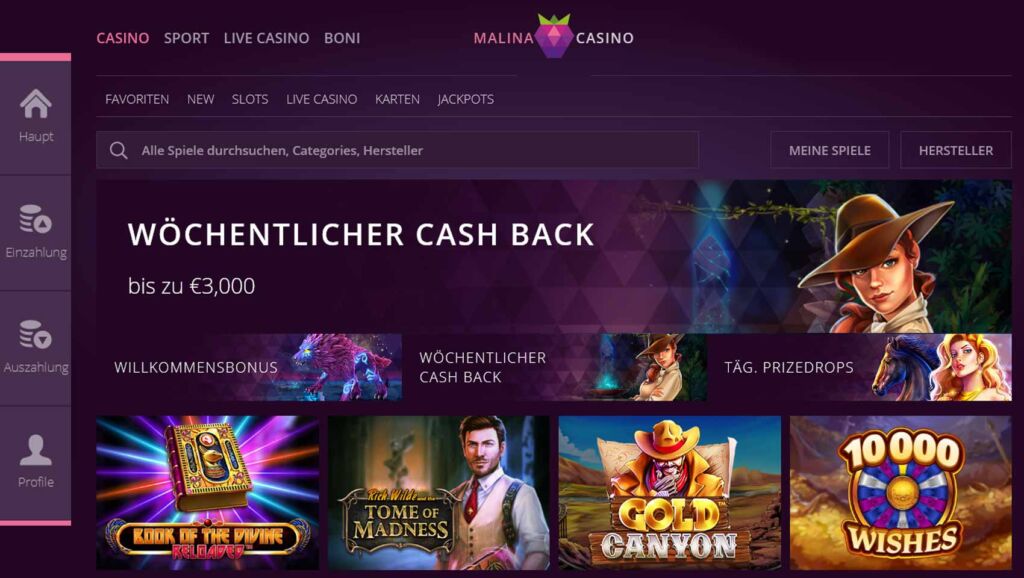The image size is (1024, 578).
Task: Open the Haupt home icon
Action: (x=35, y=104)
